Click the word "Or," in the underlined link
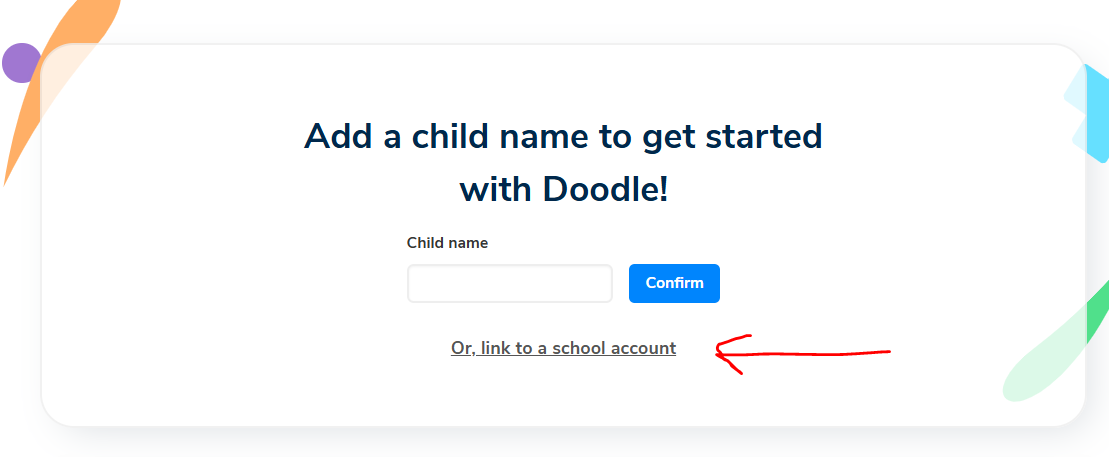 (462, 348)
